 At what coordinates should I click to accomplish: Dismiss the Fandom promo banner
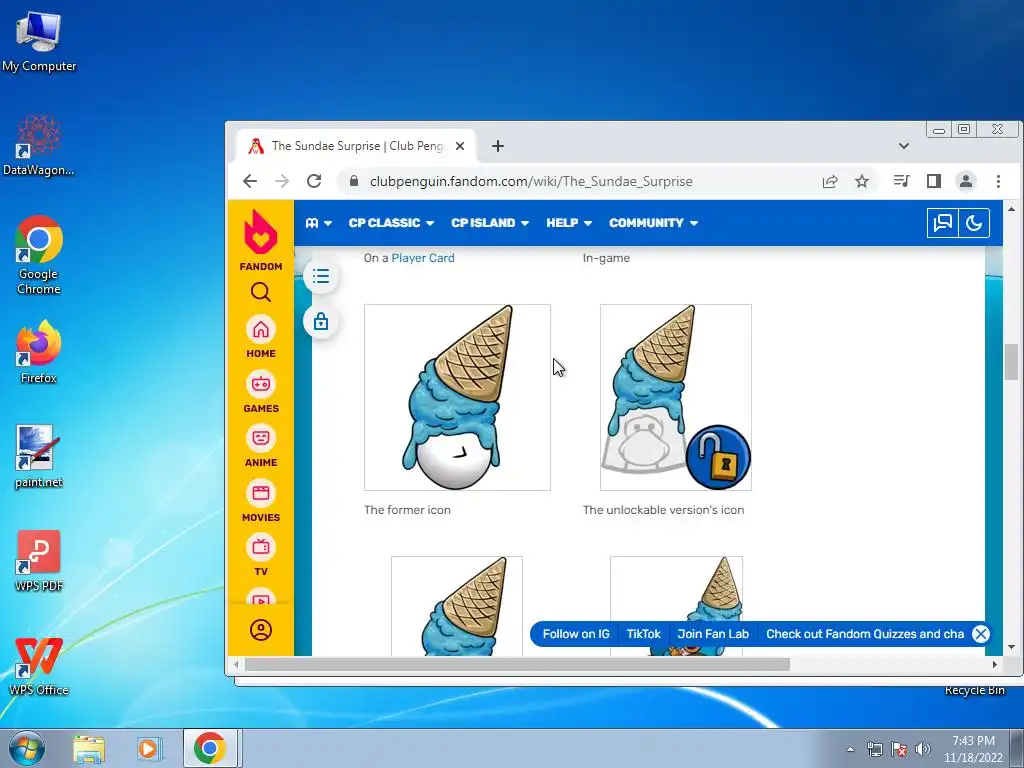pyautogui.click(x=981, y=634)
